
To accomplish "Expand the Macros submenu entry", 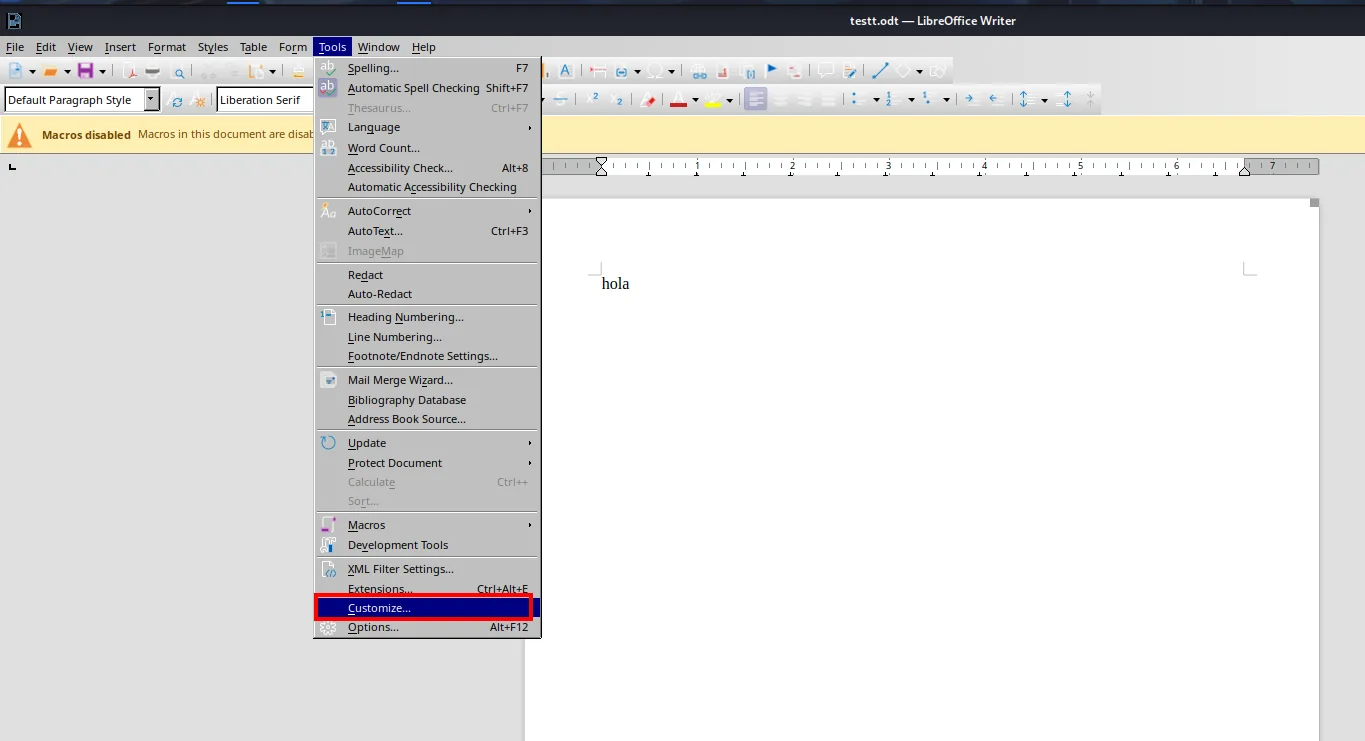I will pyautogui.click(x=428, y=525).
